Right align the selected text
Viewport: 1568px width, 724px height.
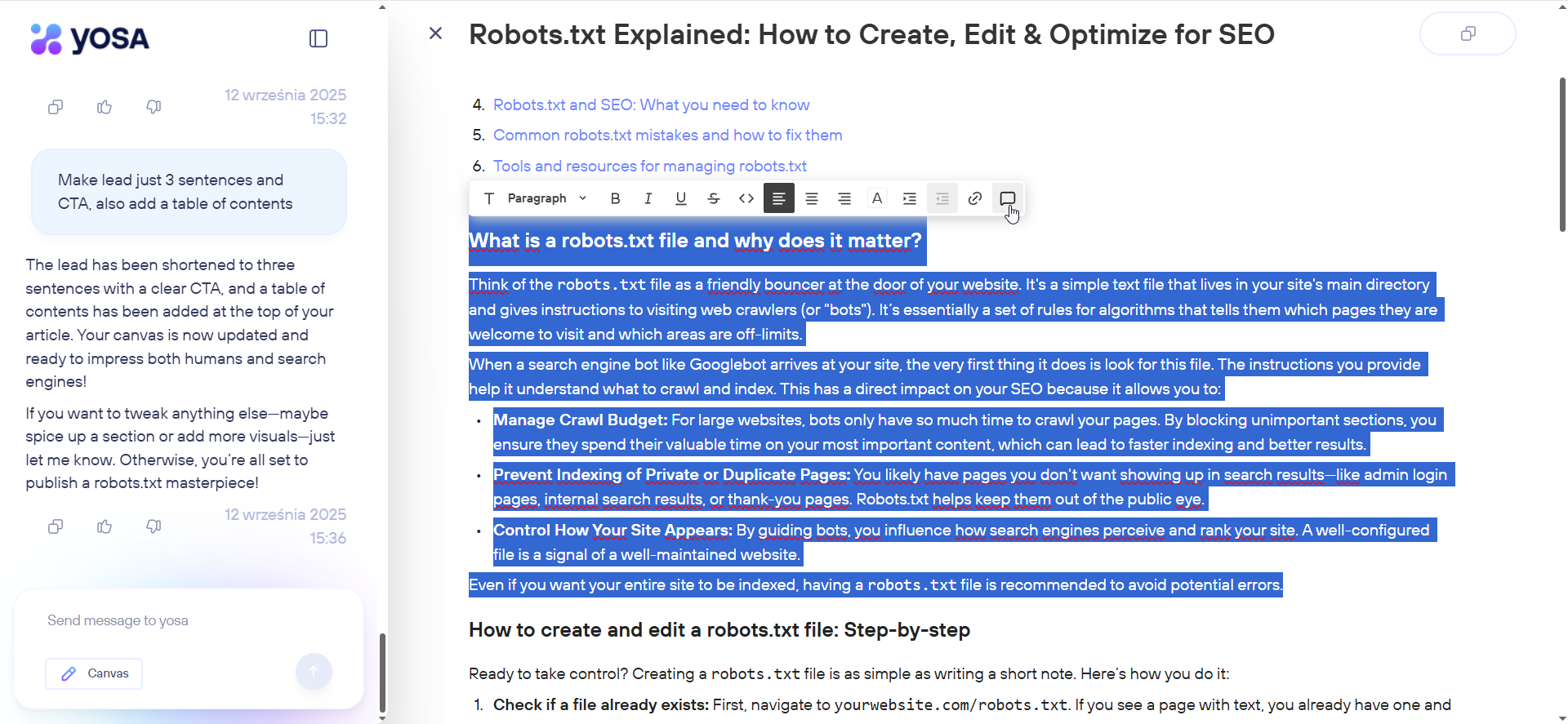pyautogui.click(x=844, y=198)
